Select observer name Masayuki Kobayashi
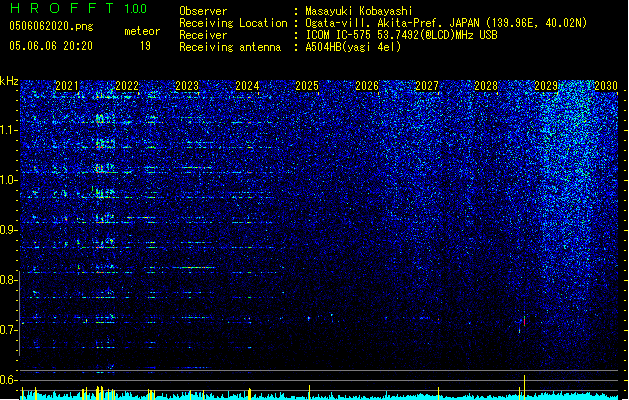The width and height of the screenshot is (629, 400). coord(359,11)
